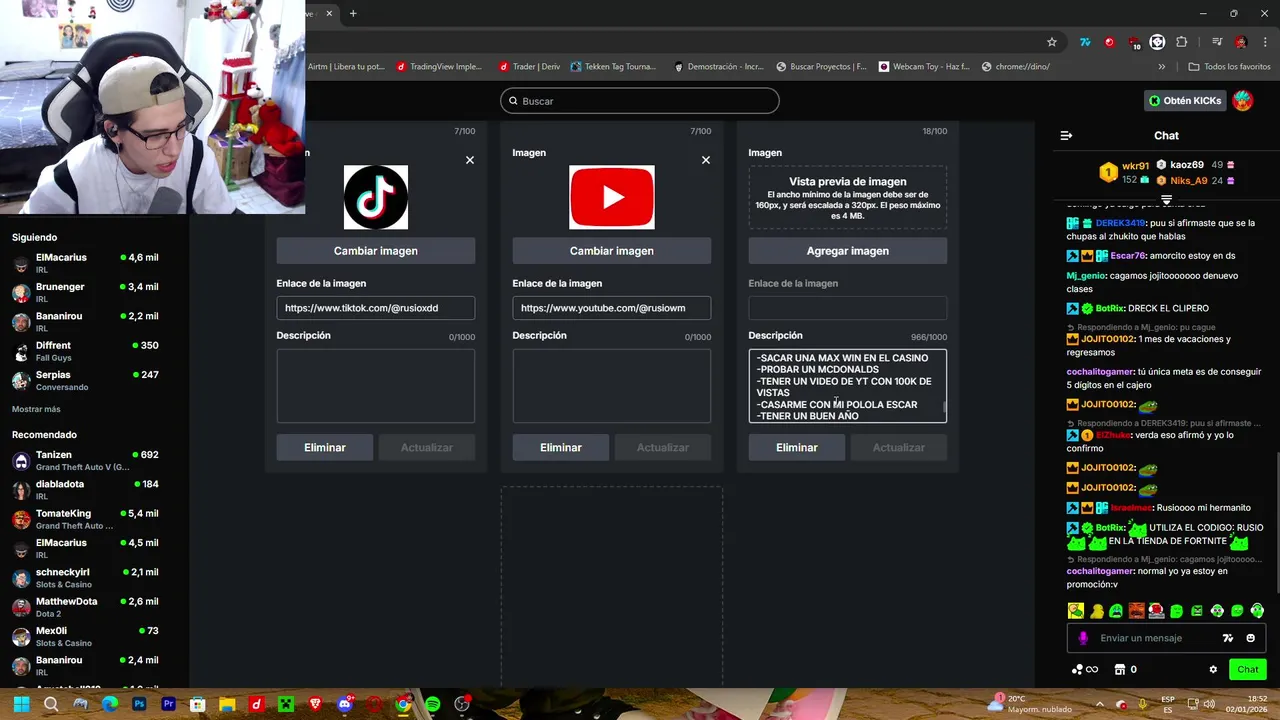This screenshot has width=1280, height=720.
Task: Open the Chrome extensions puzzle icon
Action: 1182,42
